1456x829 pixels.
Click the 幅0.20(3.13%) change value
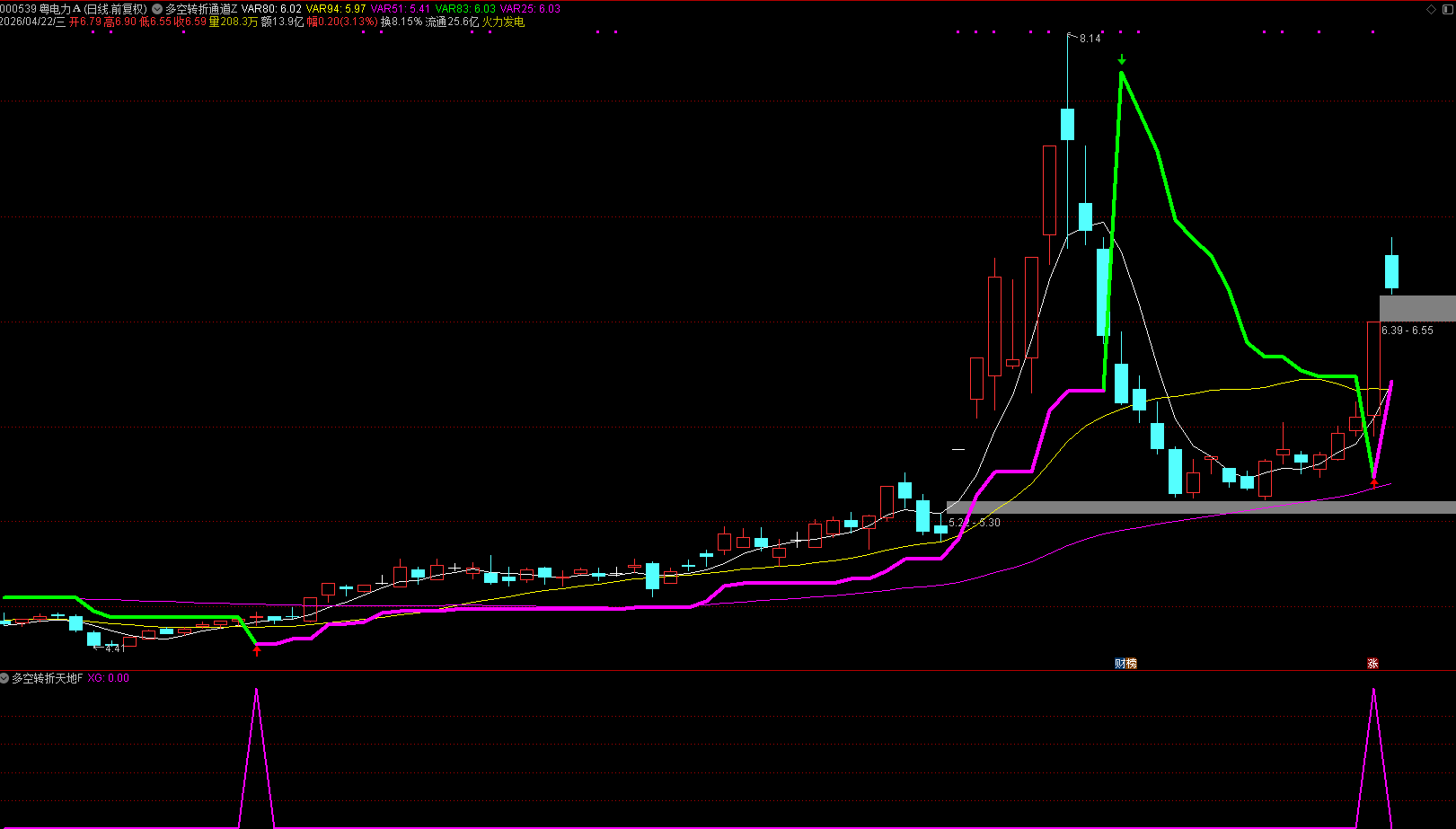(342, 22)
